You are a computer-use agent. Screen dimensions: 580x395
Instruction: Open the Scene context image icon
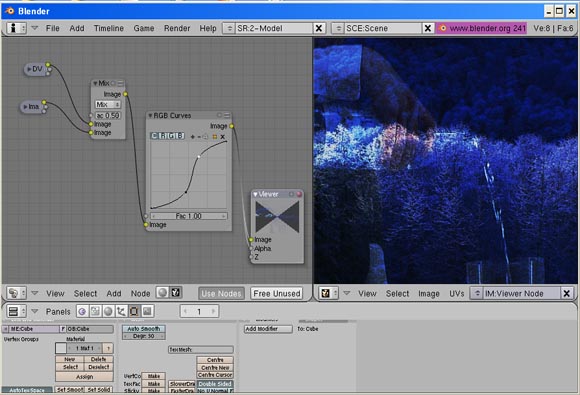pyautogui.click(x=147, y=311)
